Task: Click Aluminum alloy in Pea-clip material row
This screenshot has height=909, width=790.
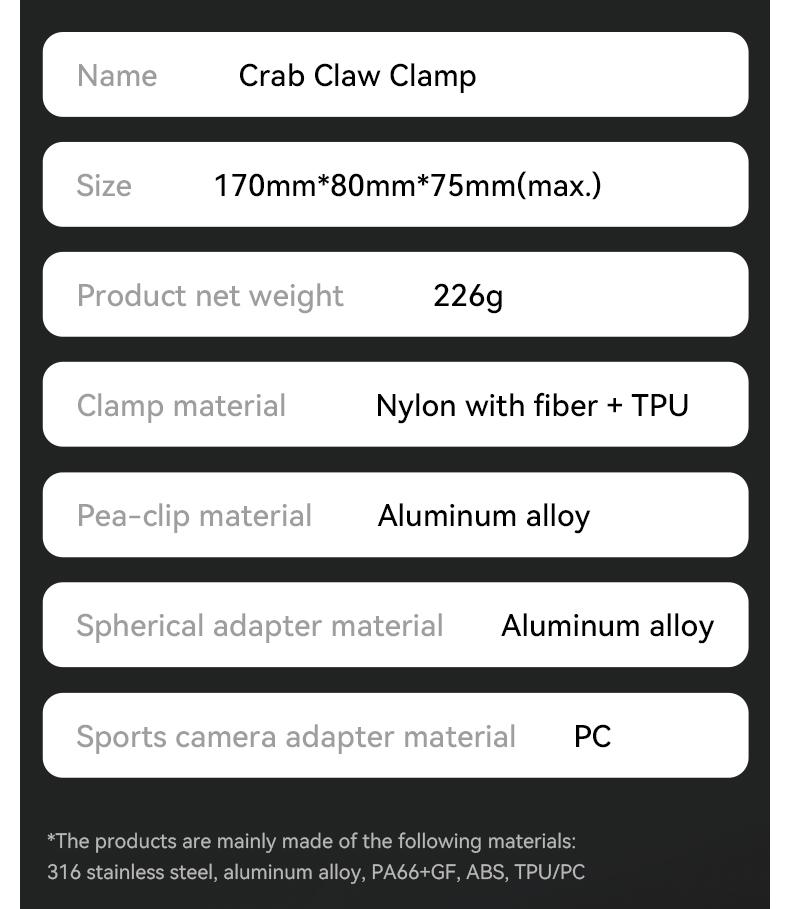Action: [x=484, y=516]
